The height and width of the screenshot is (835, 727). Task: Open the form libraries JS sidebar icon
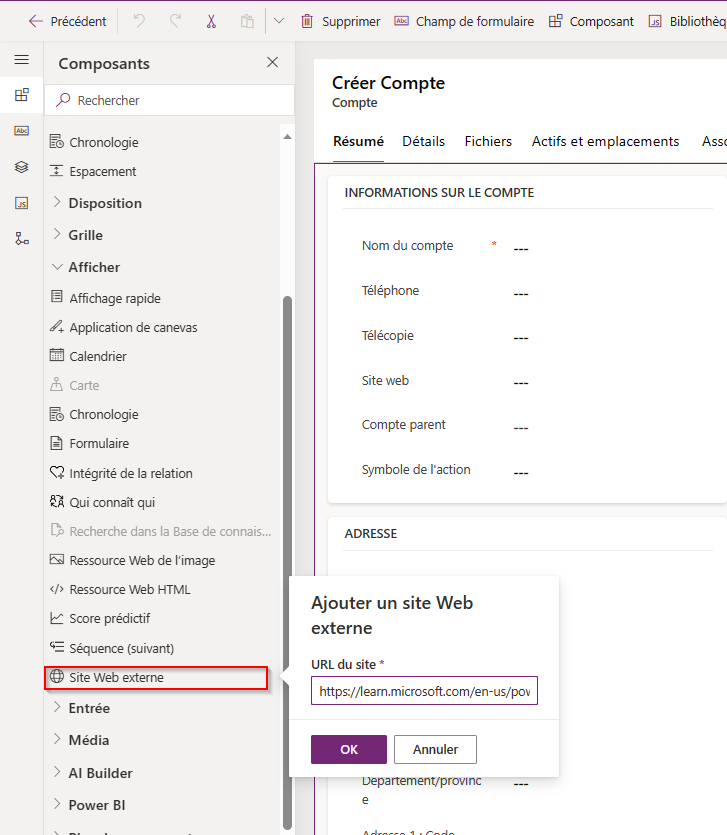tap(21, 203)
